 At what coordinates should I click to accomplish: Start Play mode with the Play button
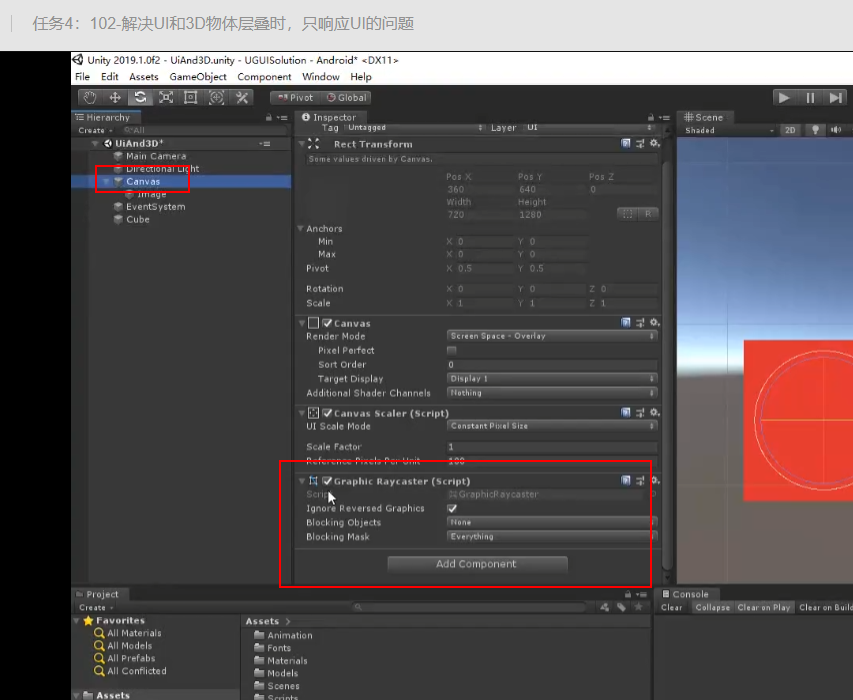pos(784,98)
